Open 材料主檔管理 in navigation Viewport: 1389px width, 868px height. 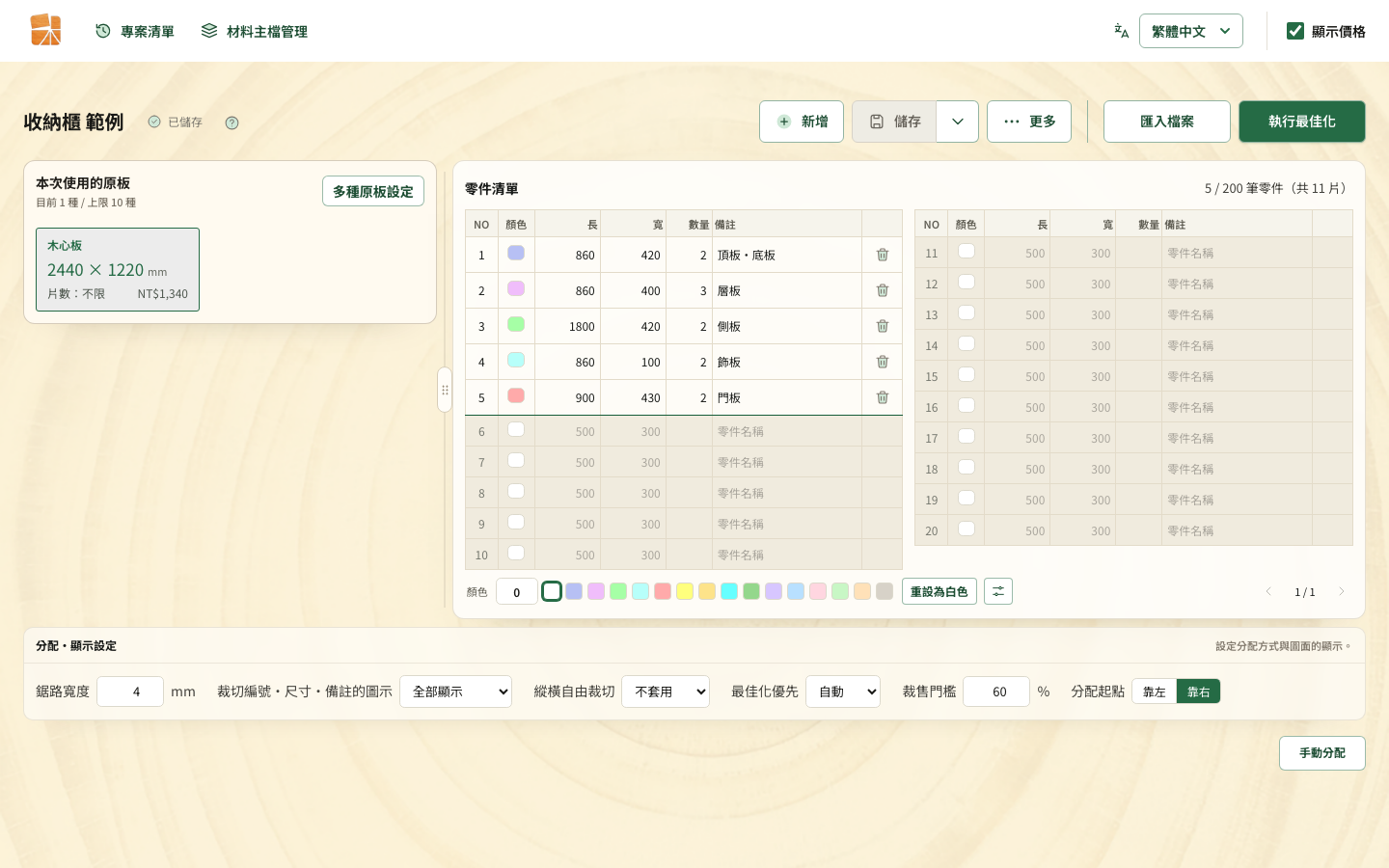(x=255, y=32)
